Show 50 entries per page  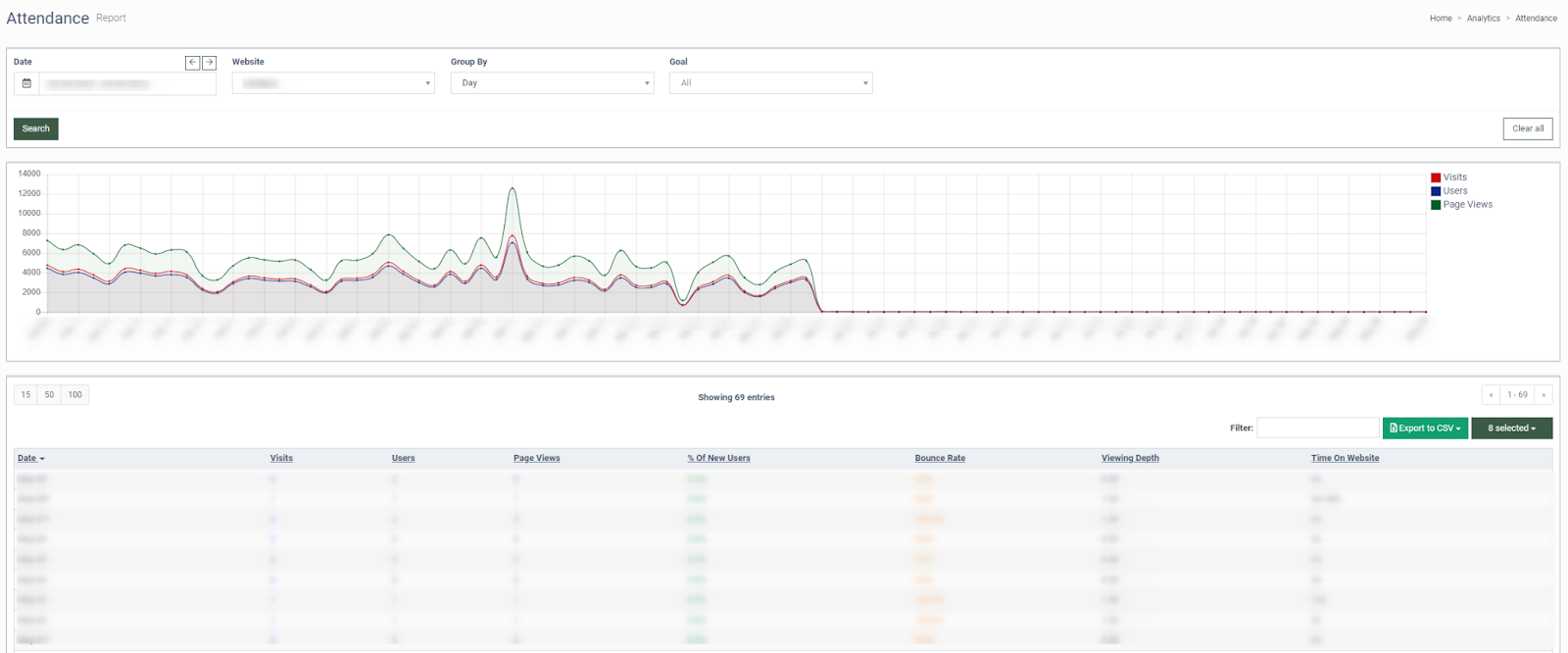49,395
